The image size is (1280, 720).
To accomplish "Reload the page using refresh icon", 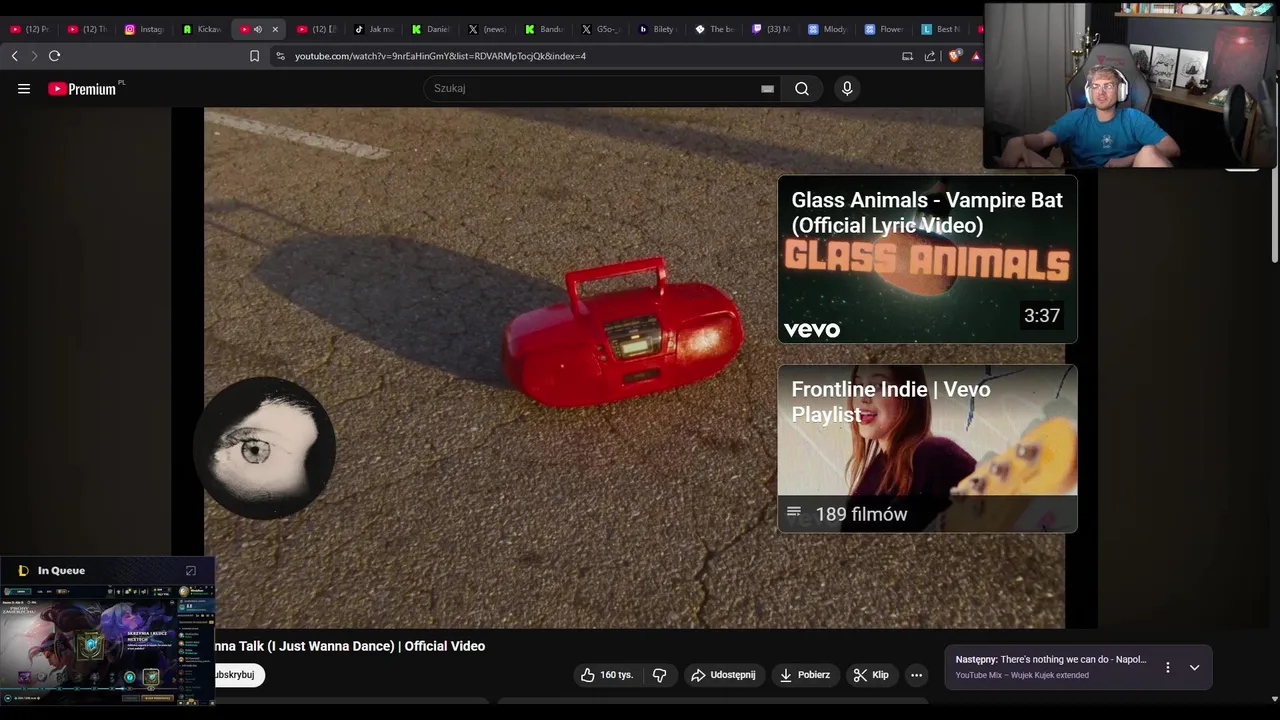I will [55, 56].
